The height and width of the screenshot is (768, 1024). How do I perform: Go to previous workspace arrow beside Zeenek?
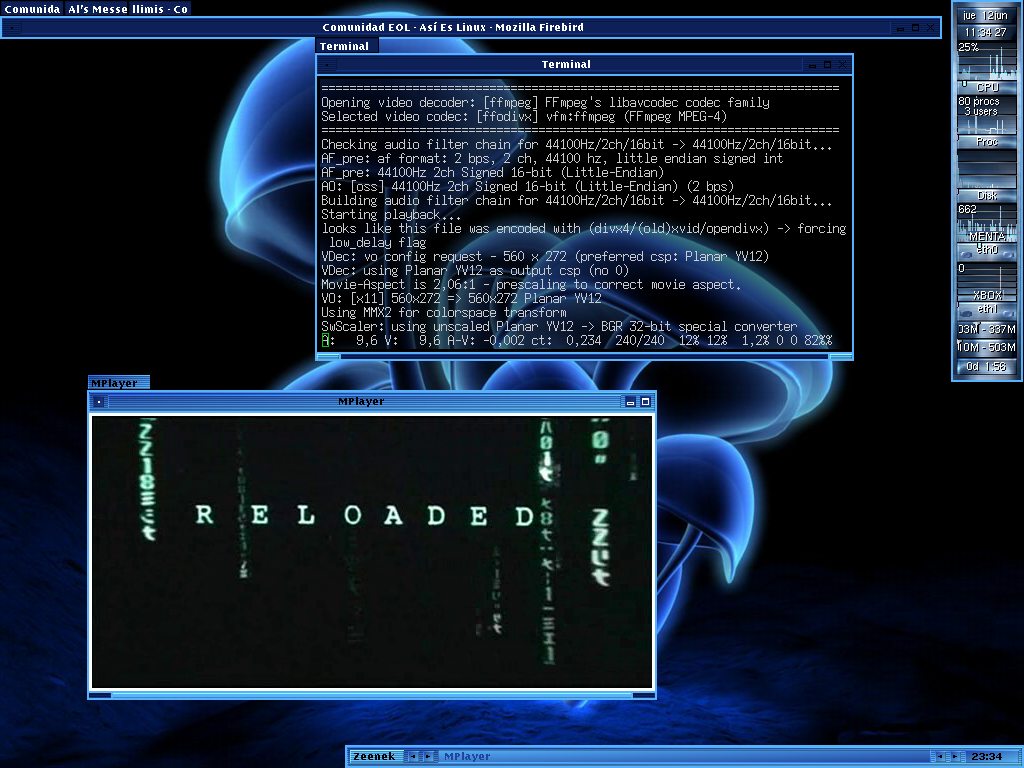(413, 756)
